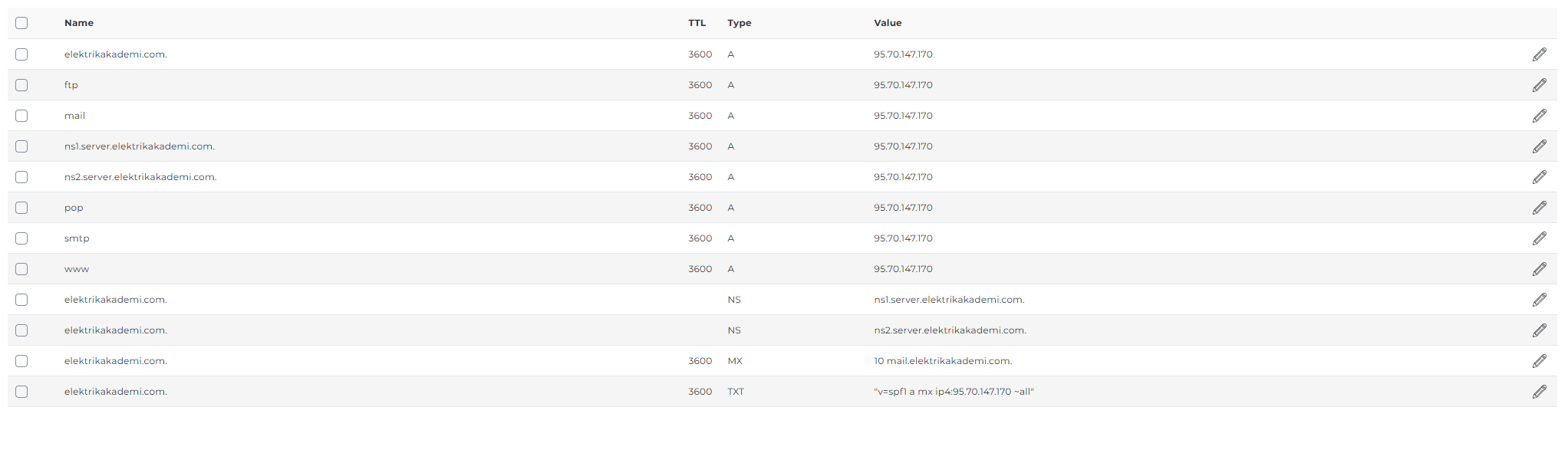Viewport: 1568px width, 476px height.
Task: Edit the MX record pencil icon
Action: pos(1539,361)
